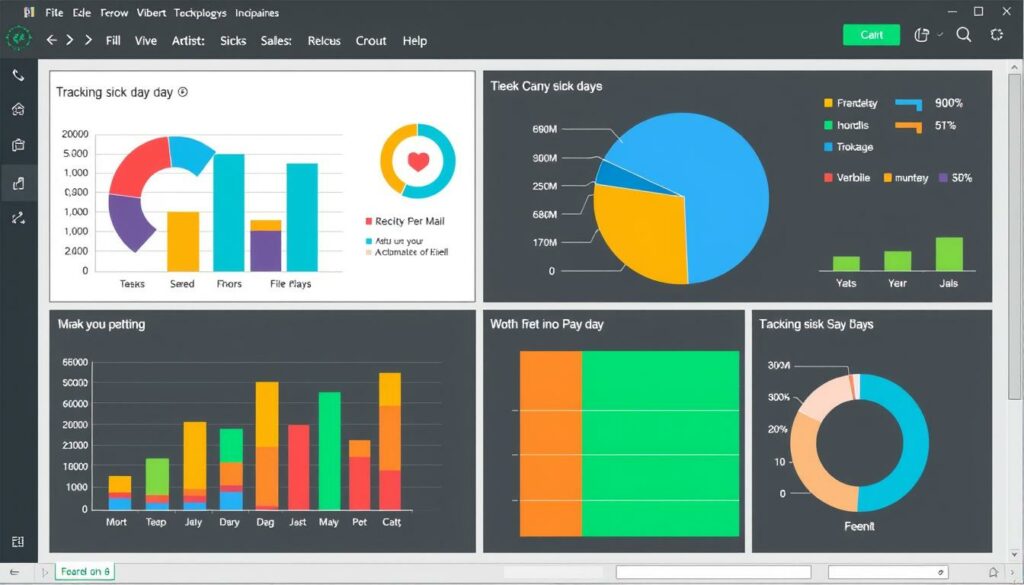Viewport: 1024px width, 585px height.
Task: Click the blue Trokage legend swatch
Action: (x=828, y=147)
